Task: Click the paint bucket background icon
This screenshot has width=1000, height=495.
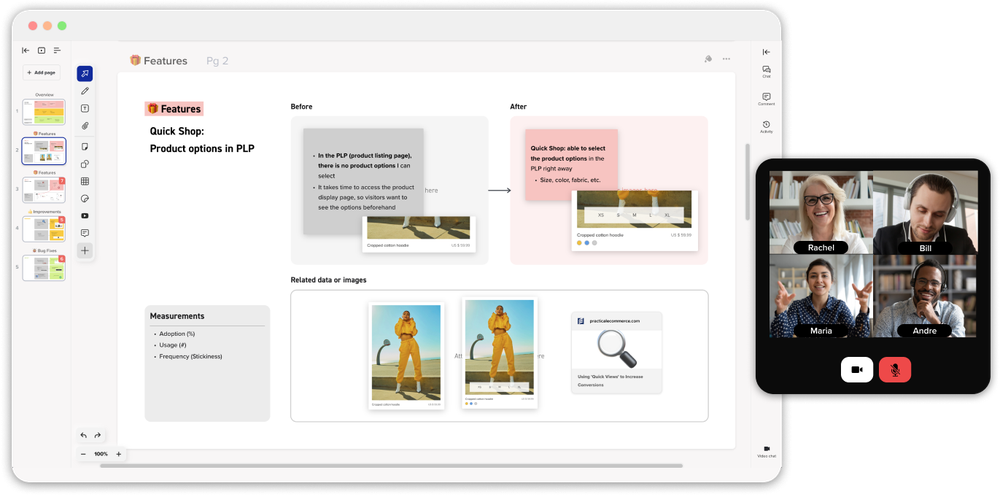Action: point(708,59)
